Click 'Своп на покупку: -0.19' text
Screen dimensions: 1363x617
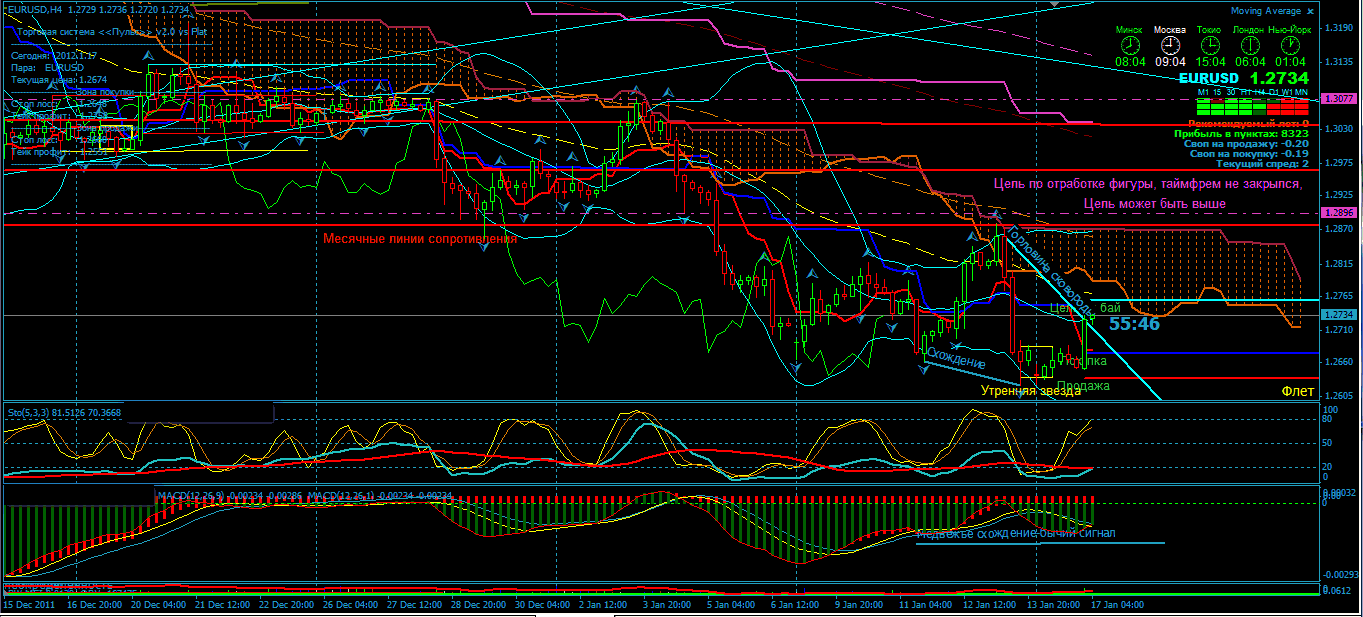pyautogui.click(x=1250, y=153)
